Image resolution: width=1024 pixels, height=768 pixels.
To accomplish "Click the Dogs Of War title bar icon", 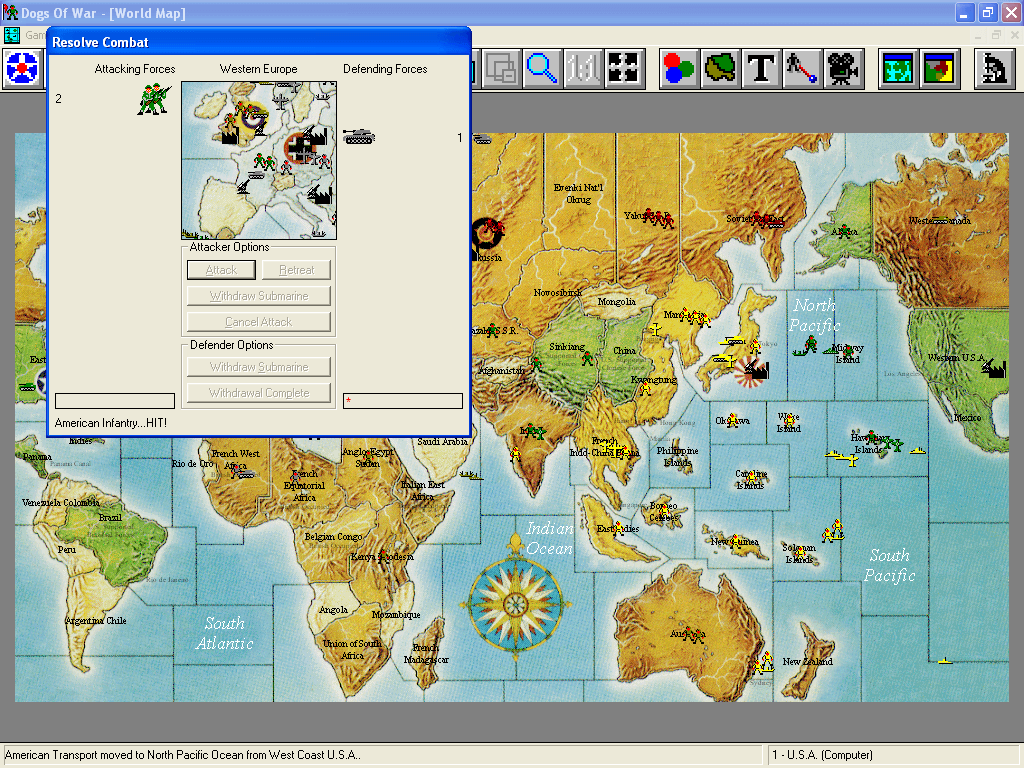I will pos(10,12).
